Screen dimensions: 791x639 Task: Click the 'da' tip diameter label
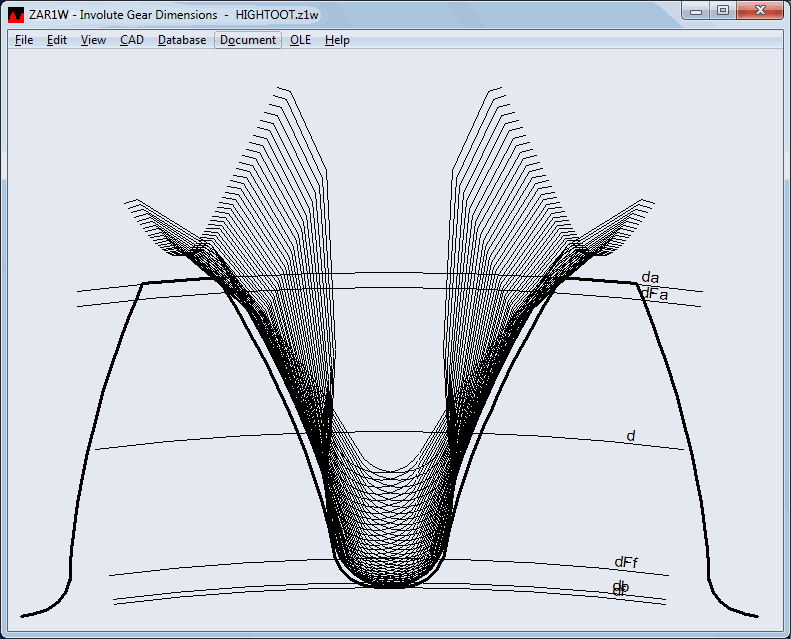click(x=650, y=277)
